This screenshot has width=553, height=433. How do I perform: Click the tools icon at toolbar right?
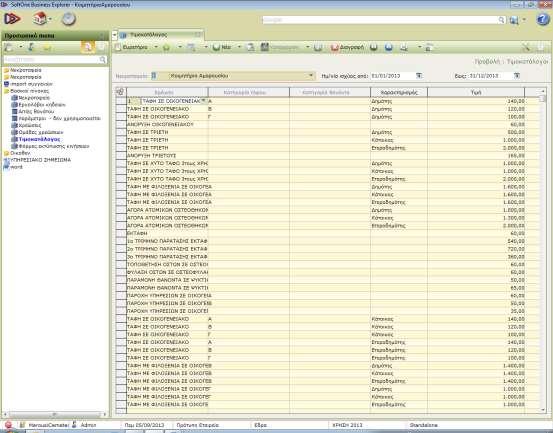click(526, 47)
